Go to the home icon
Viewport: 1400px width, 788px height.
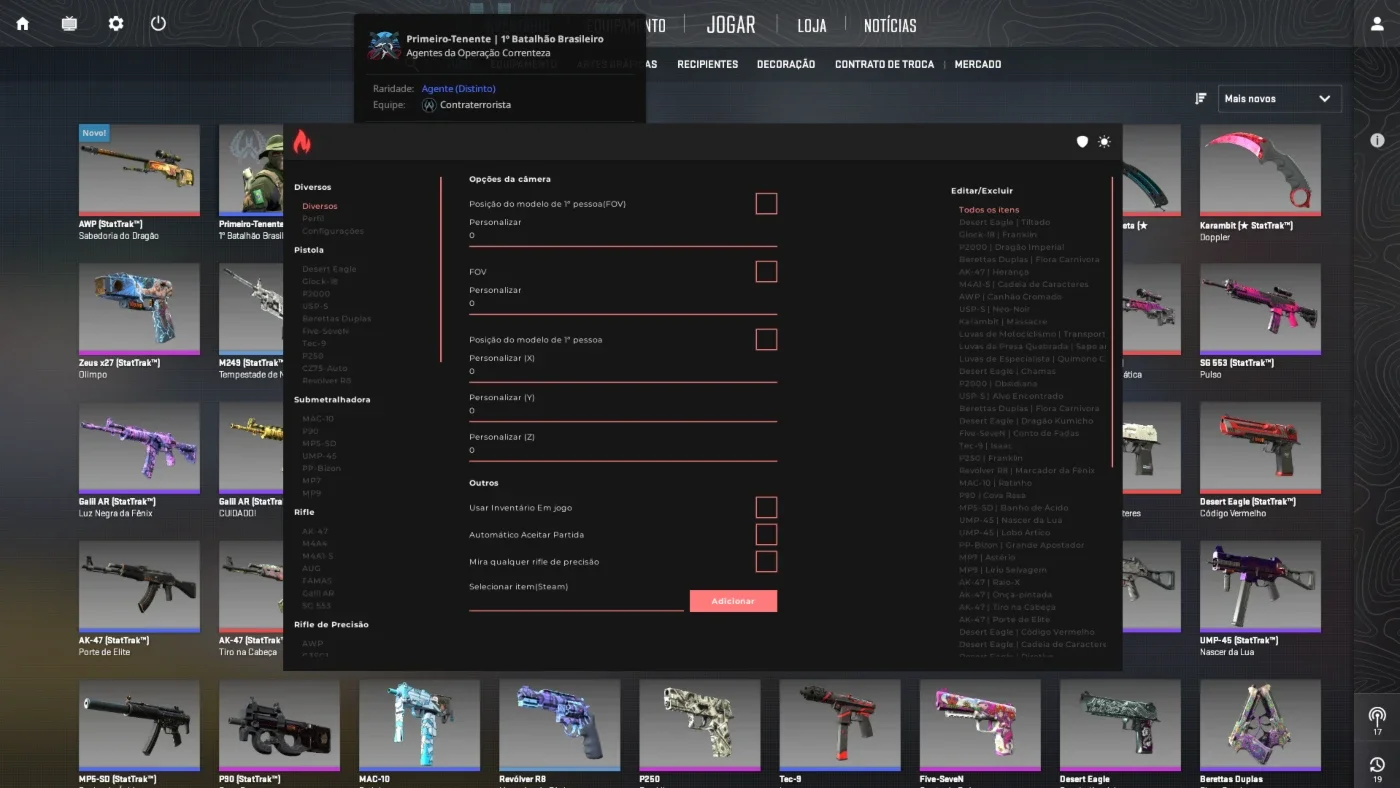tap(22, 23)
